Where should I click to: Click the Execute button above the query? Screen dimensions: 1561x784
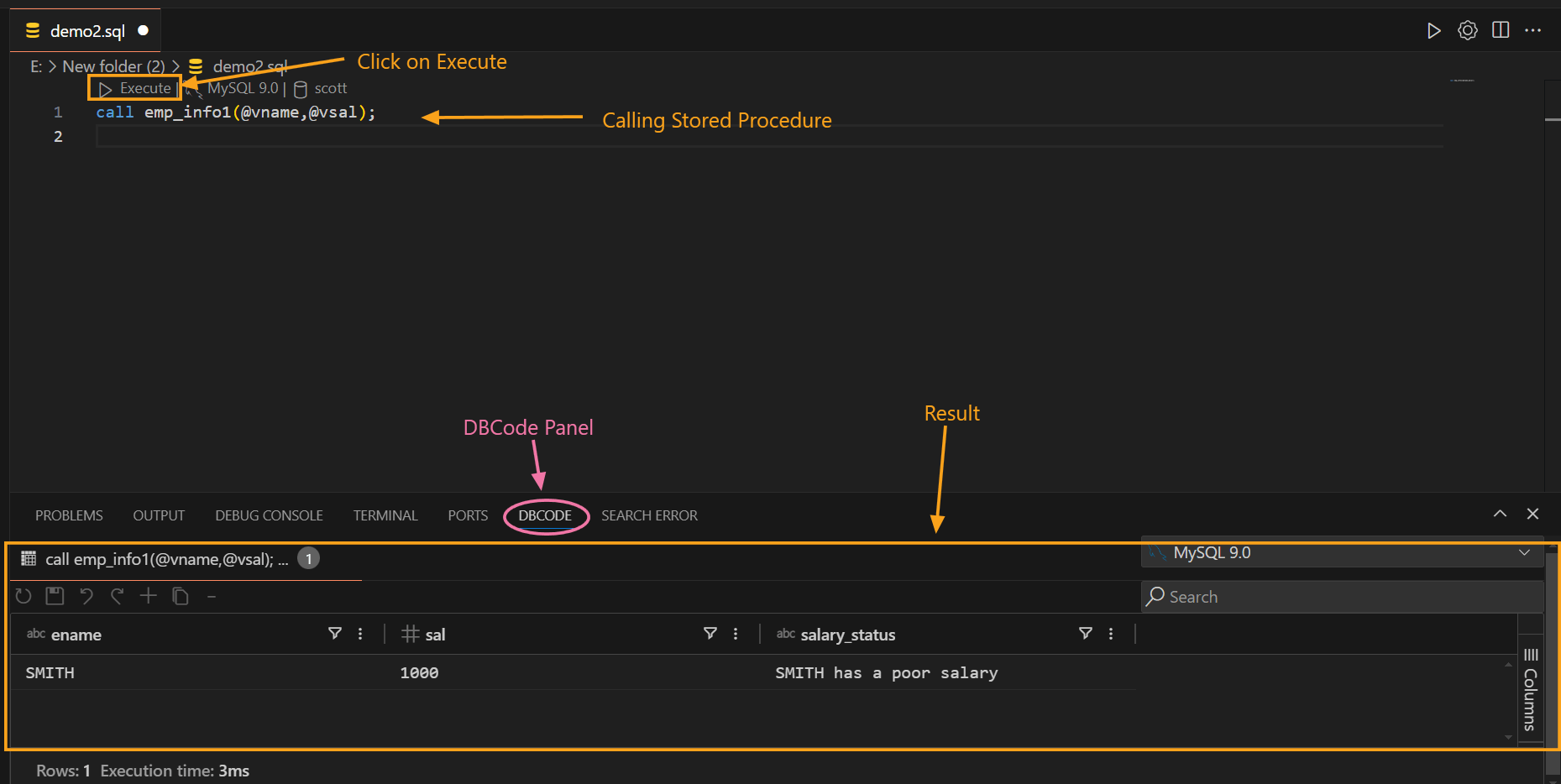coord(134,87)
